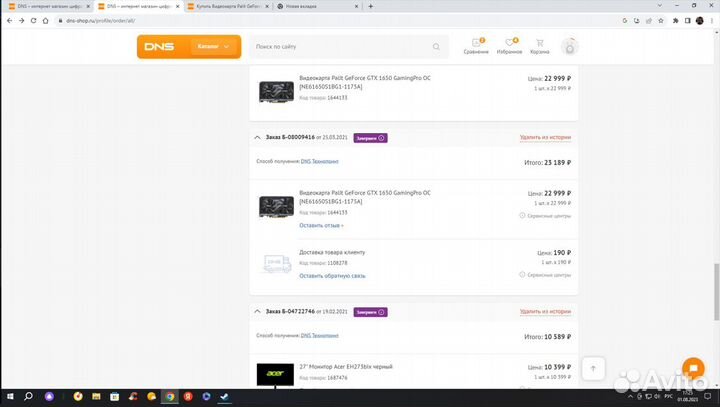Click Завершен status badge on order Б-04722746
Screen dimensions: 720x407
click(x=370, y=312)
